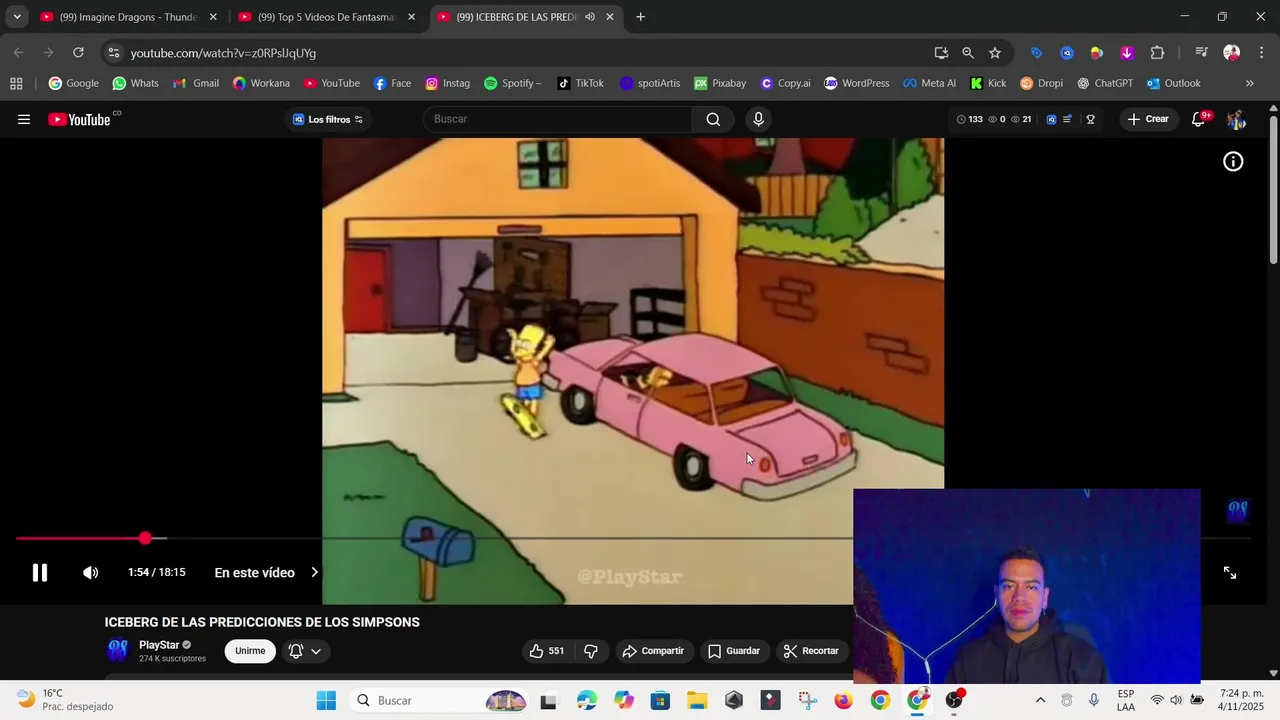Mute the ICEBERG tab via speaker icon
The width and height of the screenshot is (1280, 720).
pos(590,17)
